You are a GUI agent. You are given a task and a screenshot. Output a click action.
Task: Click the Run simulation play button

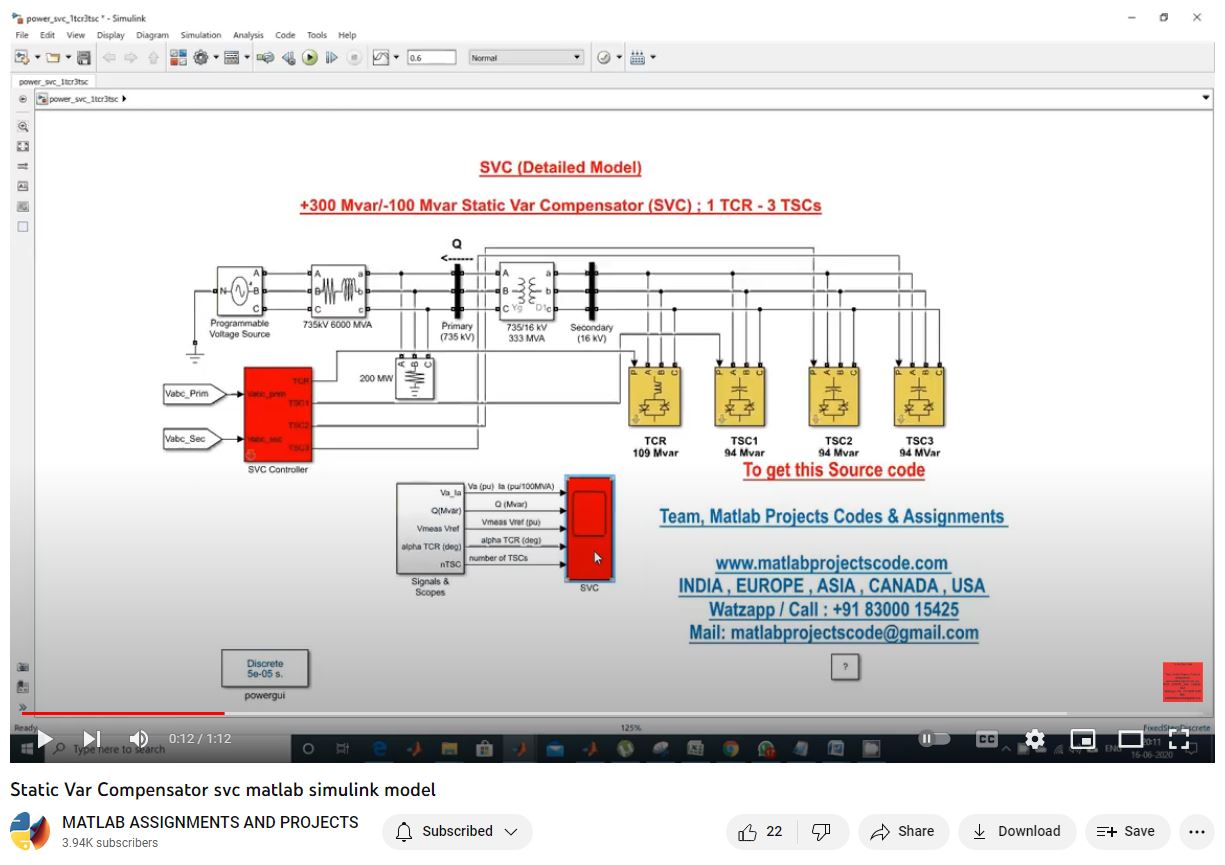click(x=310, y=58)
